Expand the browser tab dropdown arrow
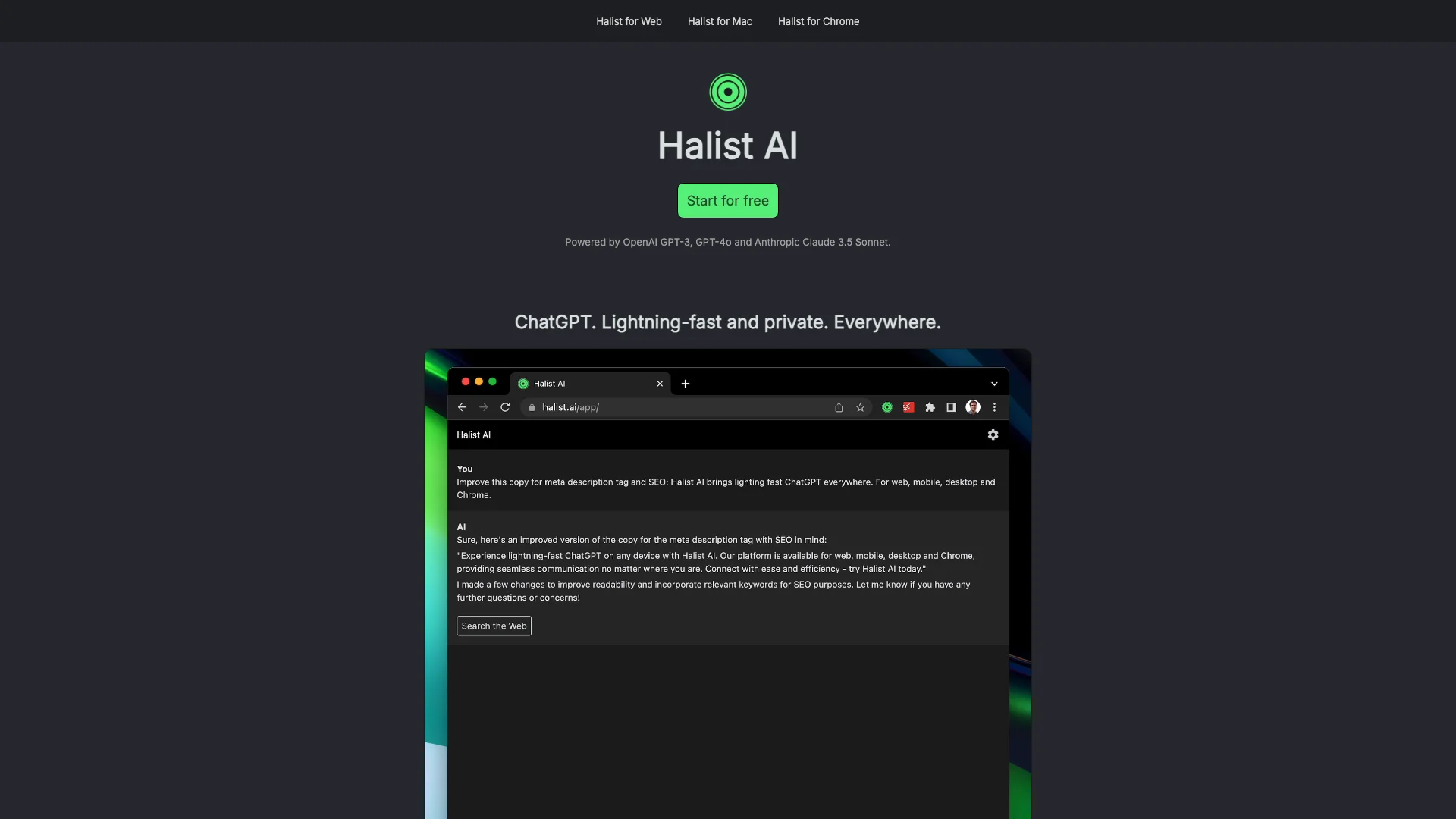The width and height of the screenshot is (1456, 819). 994,383
